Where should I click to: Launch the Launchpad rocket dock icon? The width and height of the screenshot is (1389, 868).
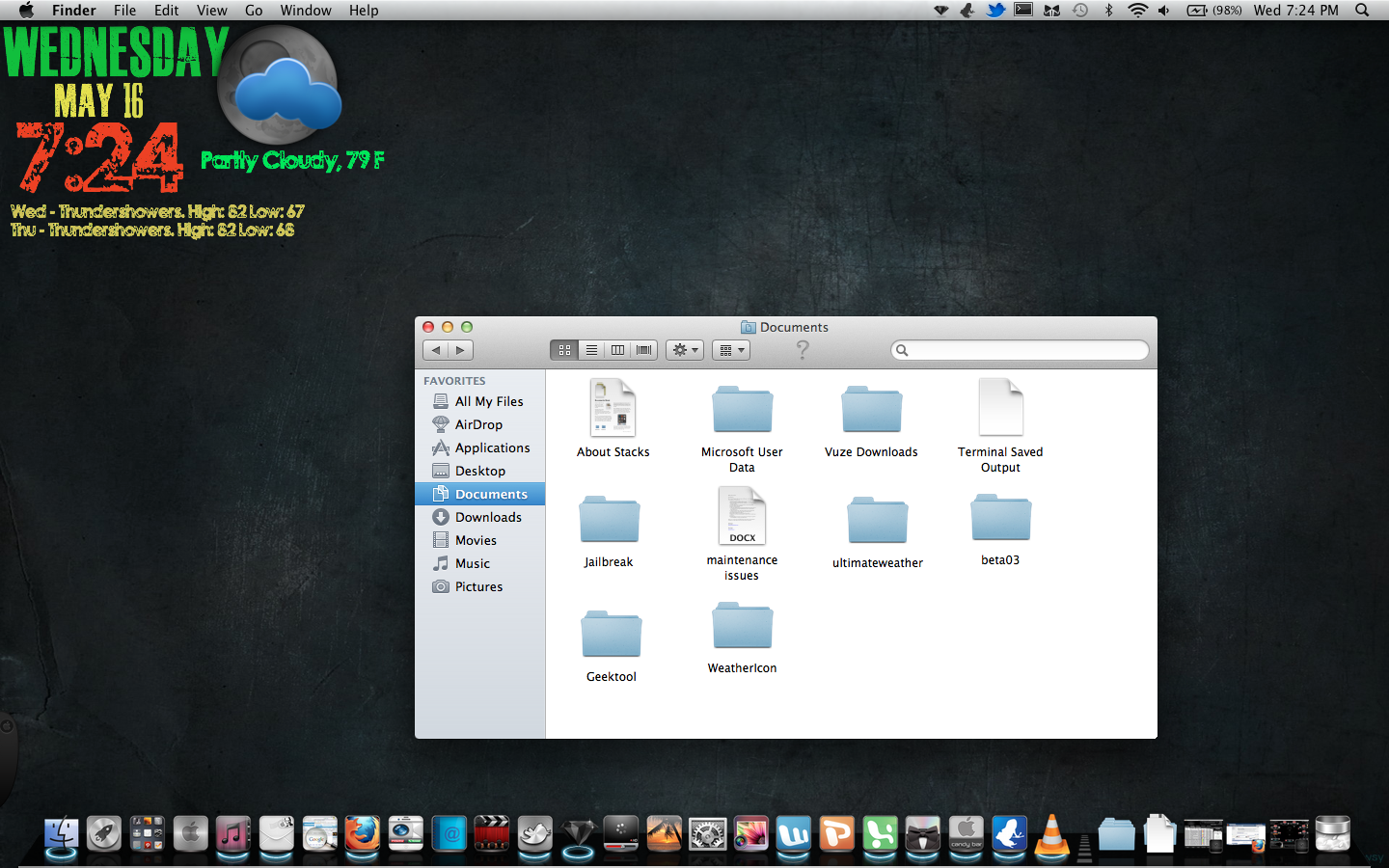click(104, 833)
